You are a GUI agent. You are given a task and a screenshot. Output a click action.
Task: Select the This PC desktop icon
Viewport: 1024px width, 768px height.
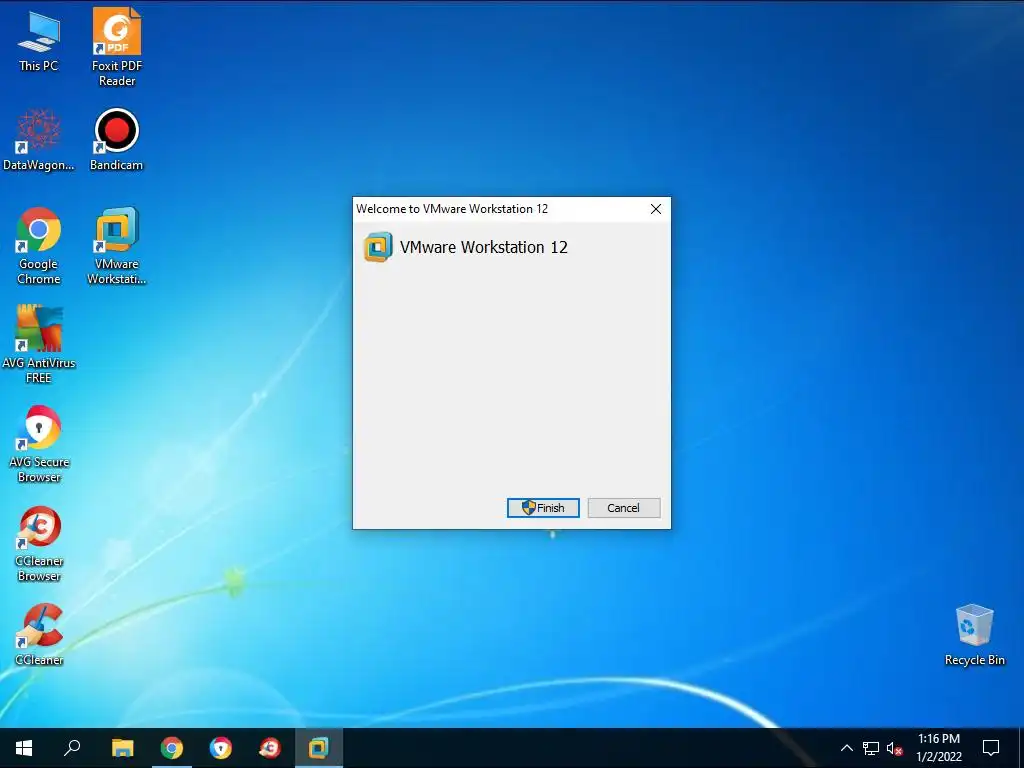(x=39, y=40)
